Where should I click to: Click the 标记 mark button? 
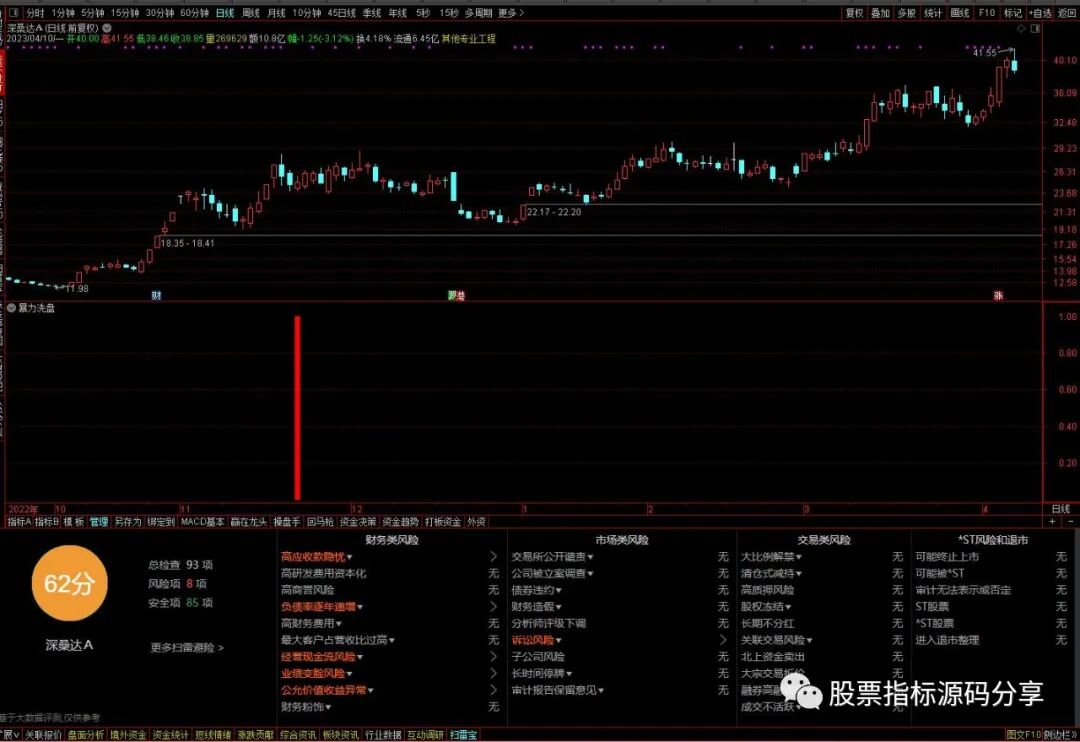[x=1012, y=12]
